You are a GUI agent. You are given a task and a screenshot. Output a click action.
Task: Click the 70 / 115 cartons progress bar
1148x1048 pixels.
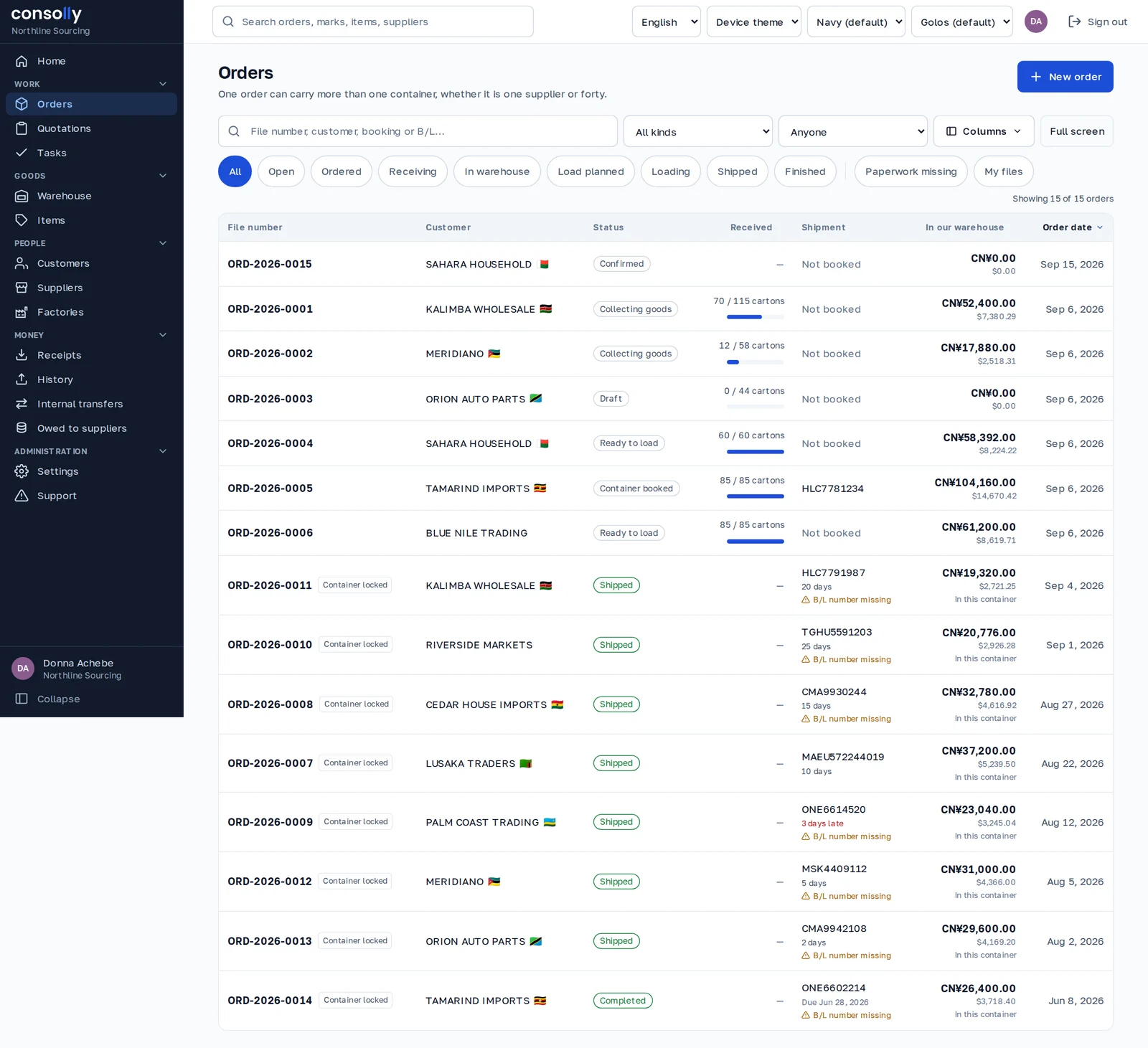(x=756, y=317)
